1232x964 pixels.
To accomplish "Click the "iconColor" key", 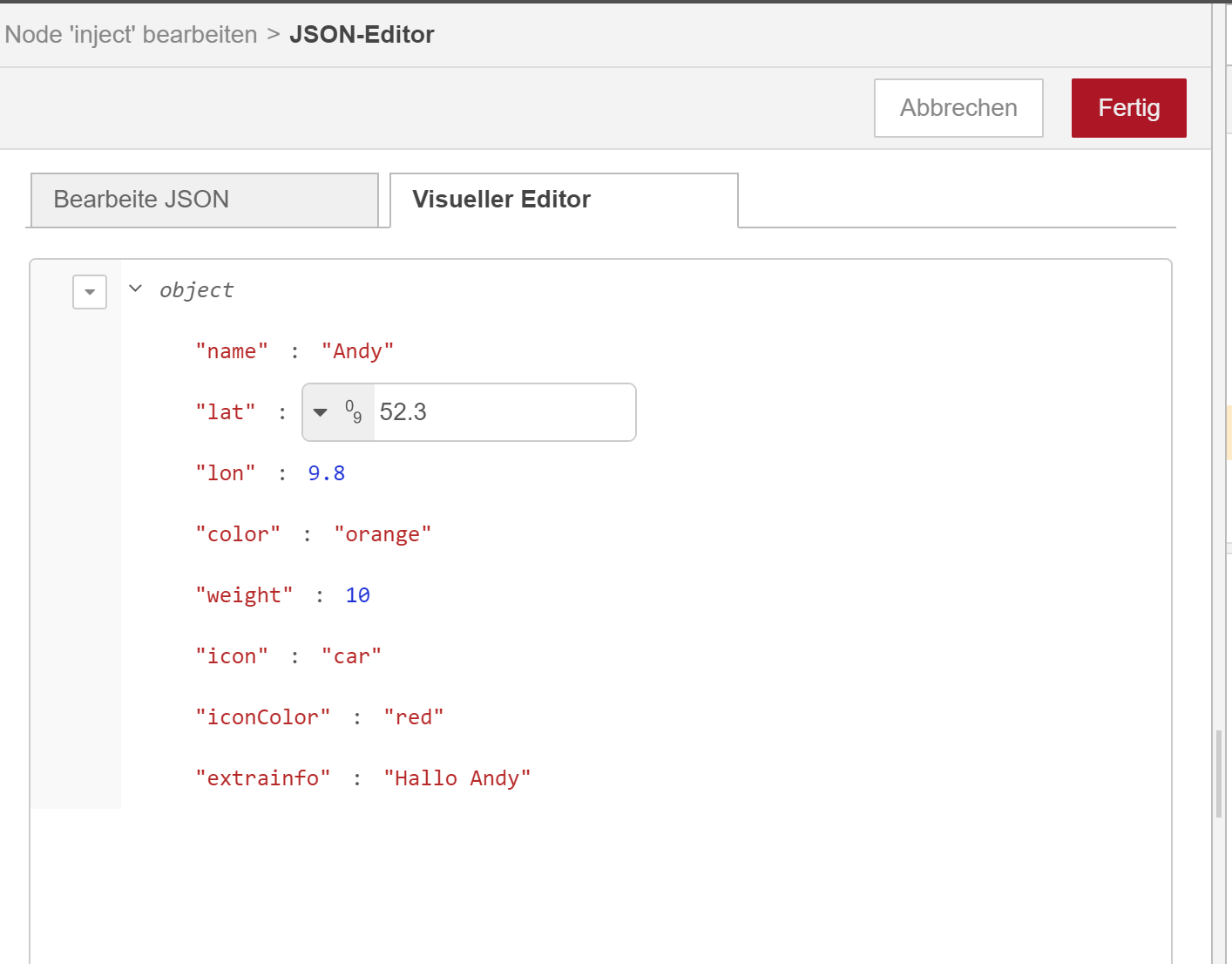I will (263, 717).
